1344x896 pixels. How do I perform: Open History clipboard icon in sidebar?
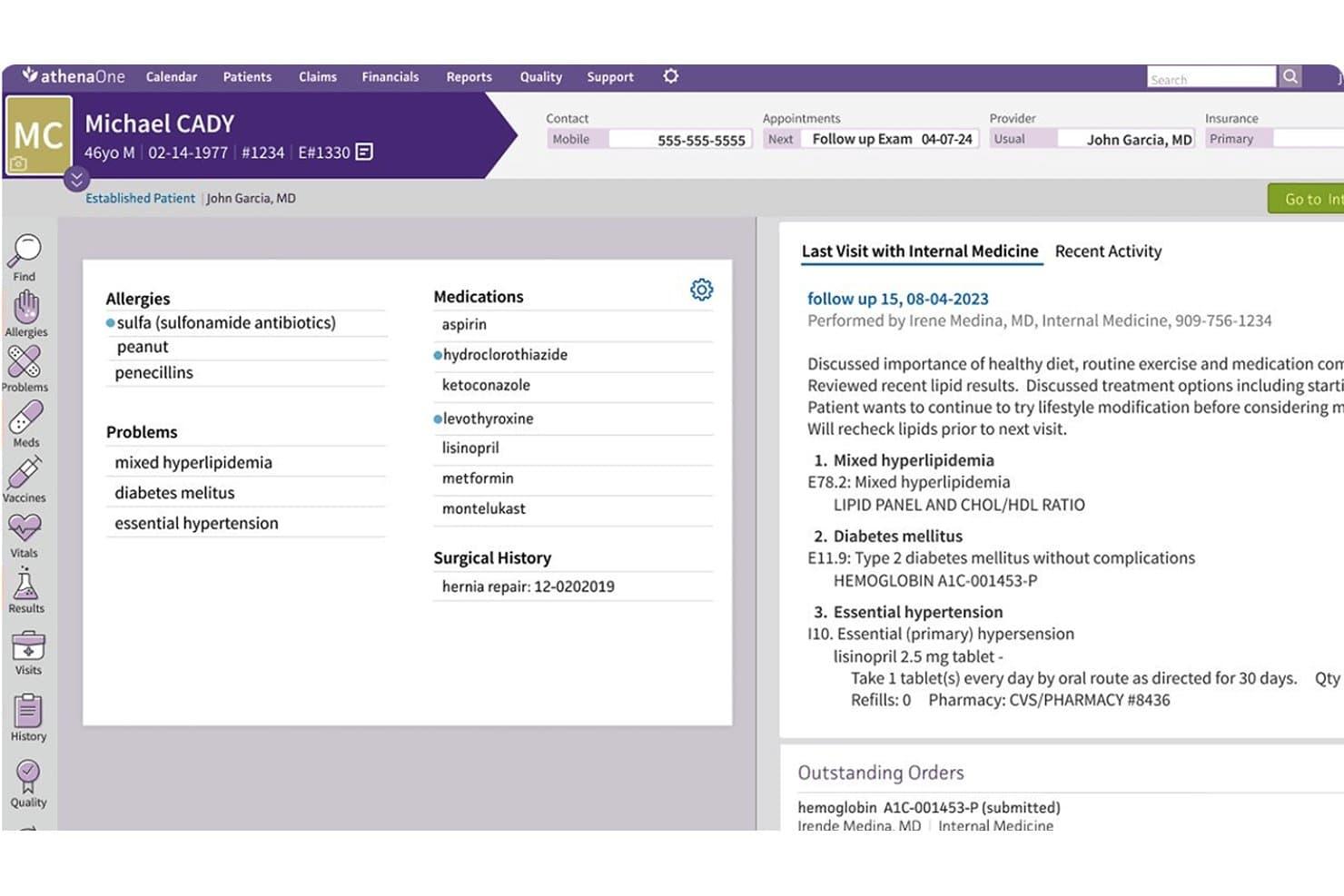(28, 711)
